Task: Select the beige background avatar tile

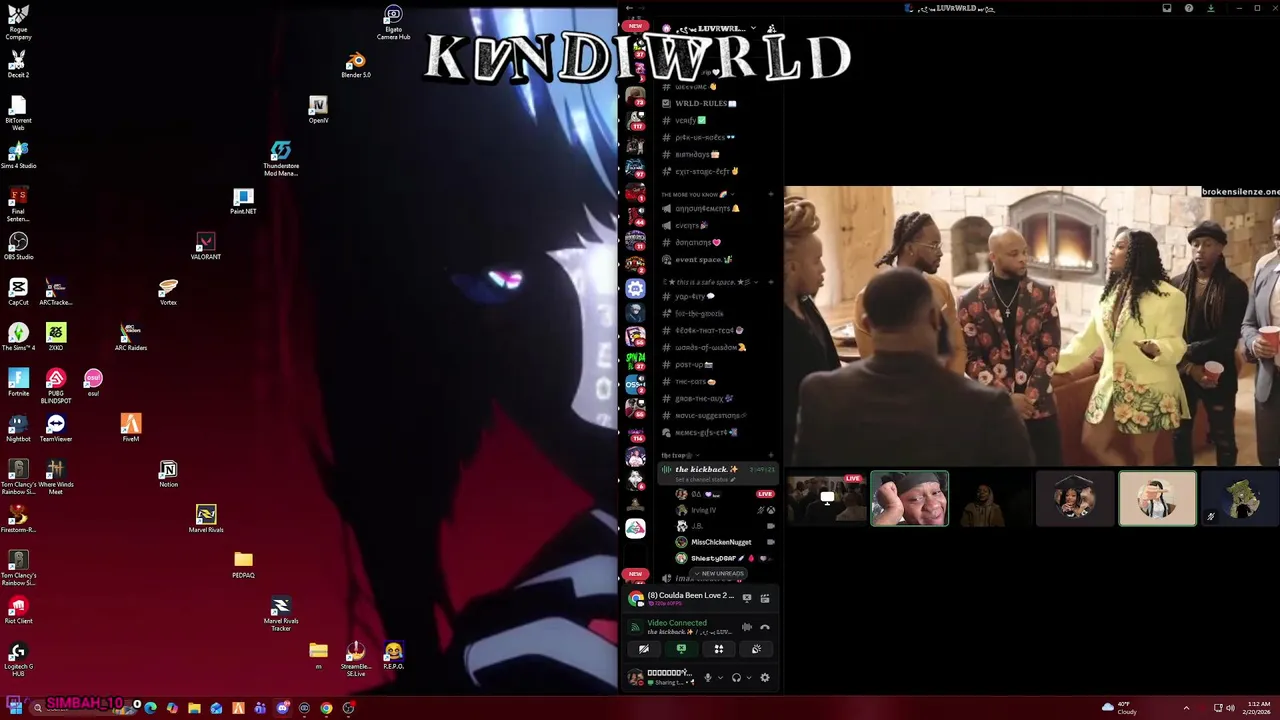Action: pyautogui.click(x=1157, y=498)
